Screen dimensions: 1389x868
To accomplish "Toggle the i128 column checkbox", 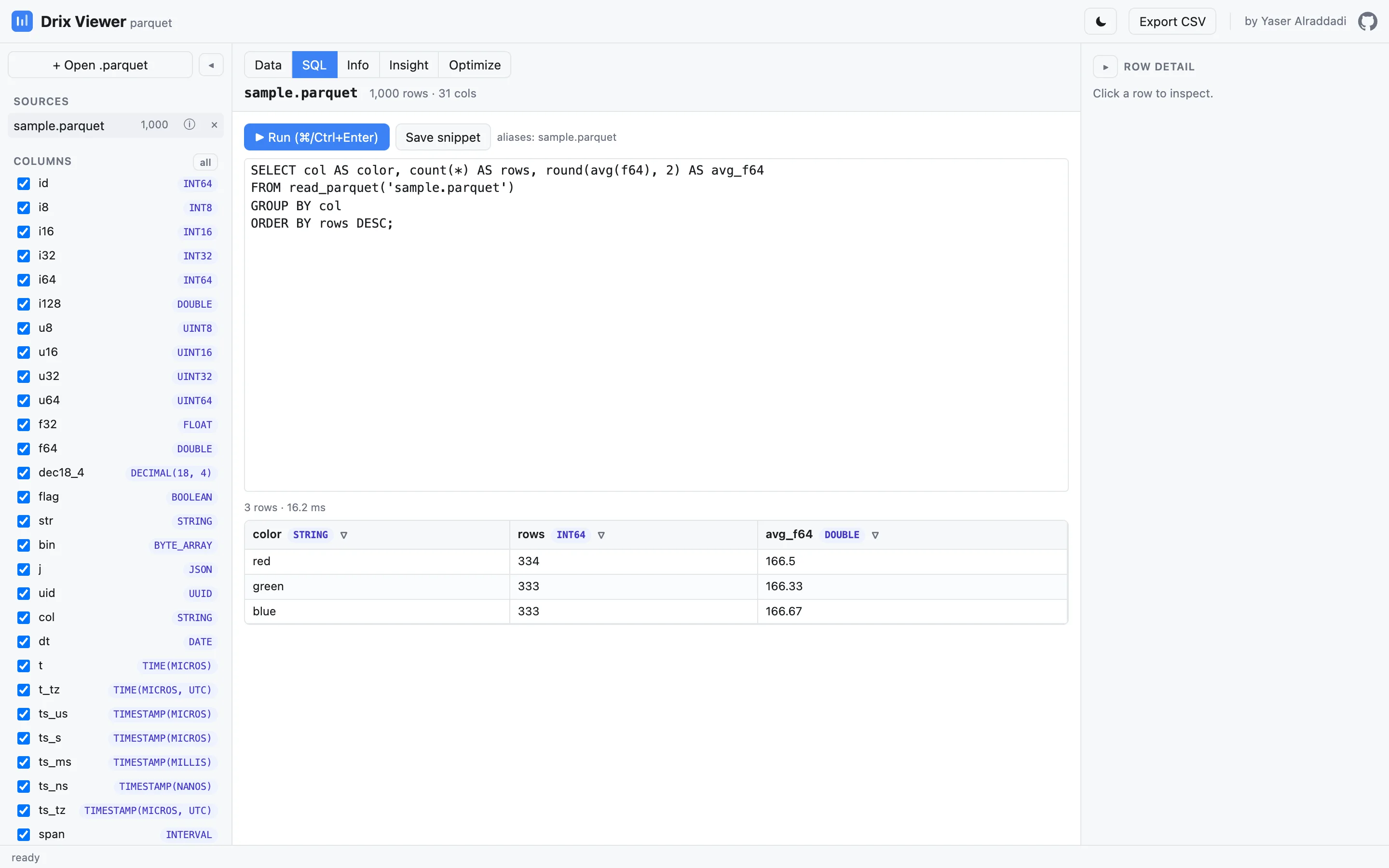I will point(24,304).
